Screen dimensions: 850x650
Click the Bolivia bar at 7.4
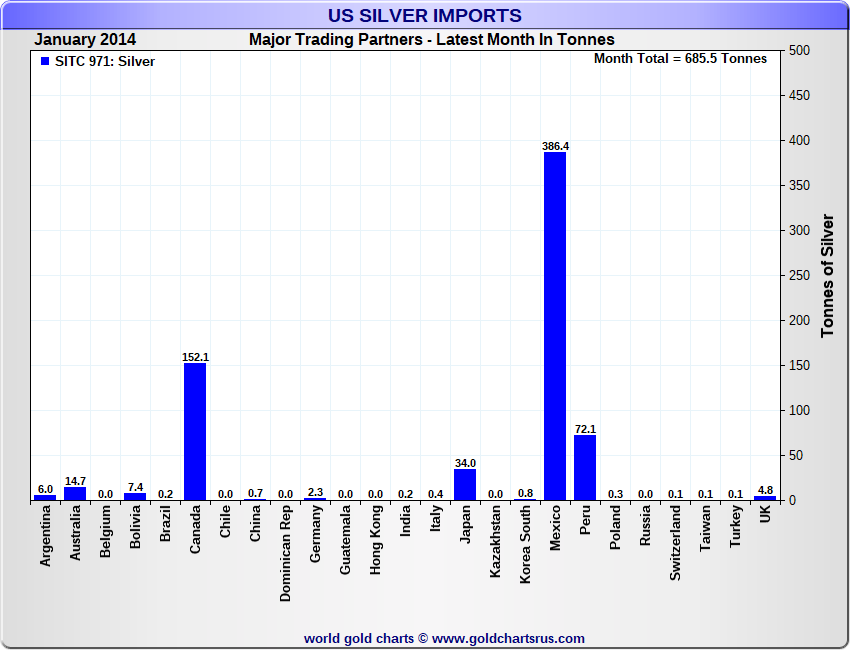coord(135,496)
